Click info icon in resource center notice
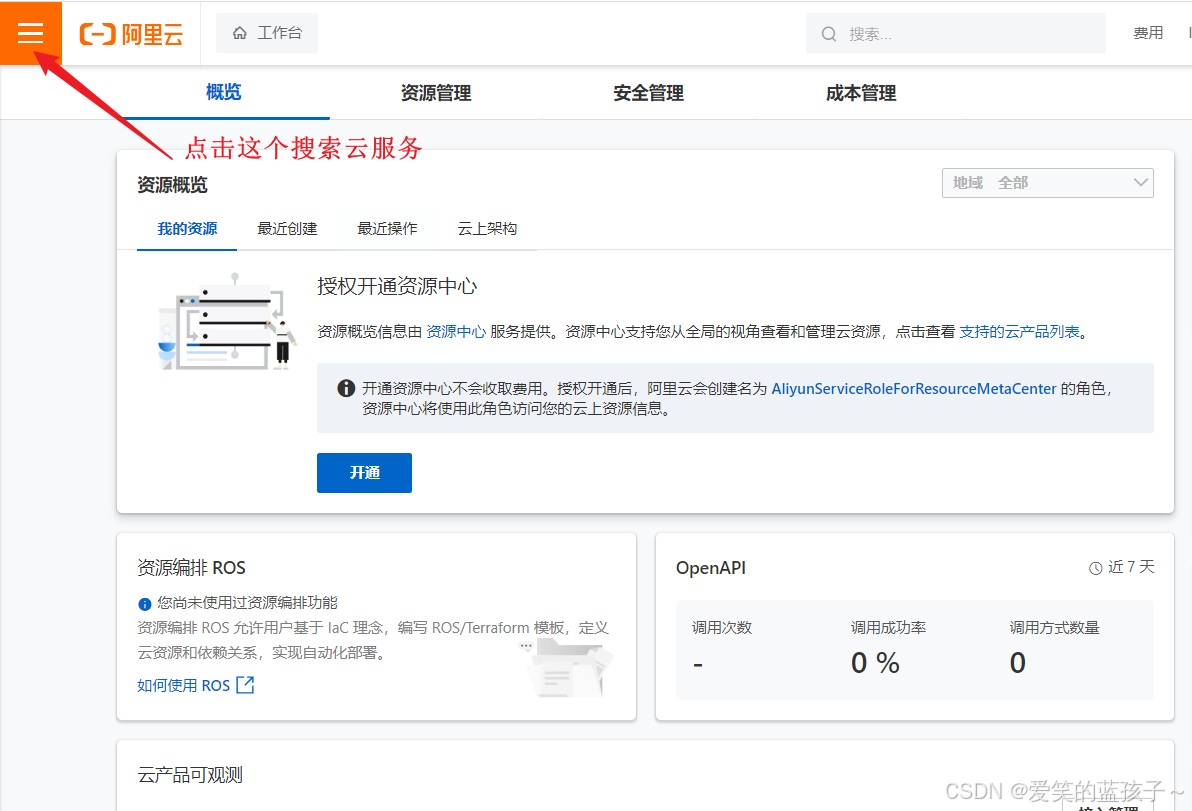Viewport: 1192px width, 811px height. click(x=346, y=388)
